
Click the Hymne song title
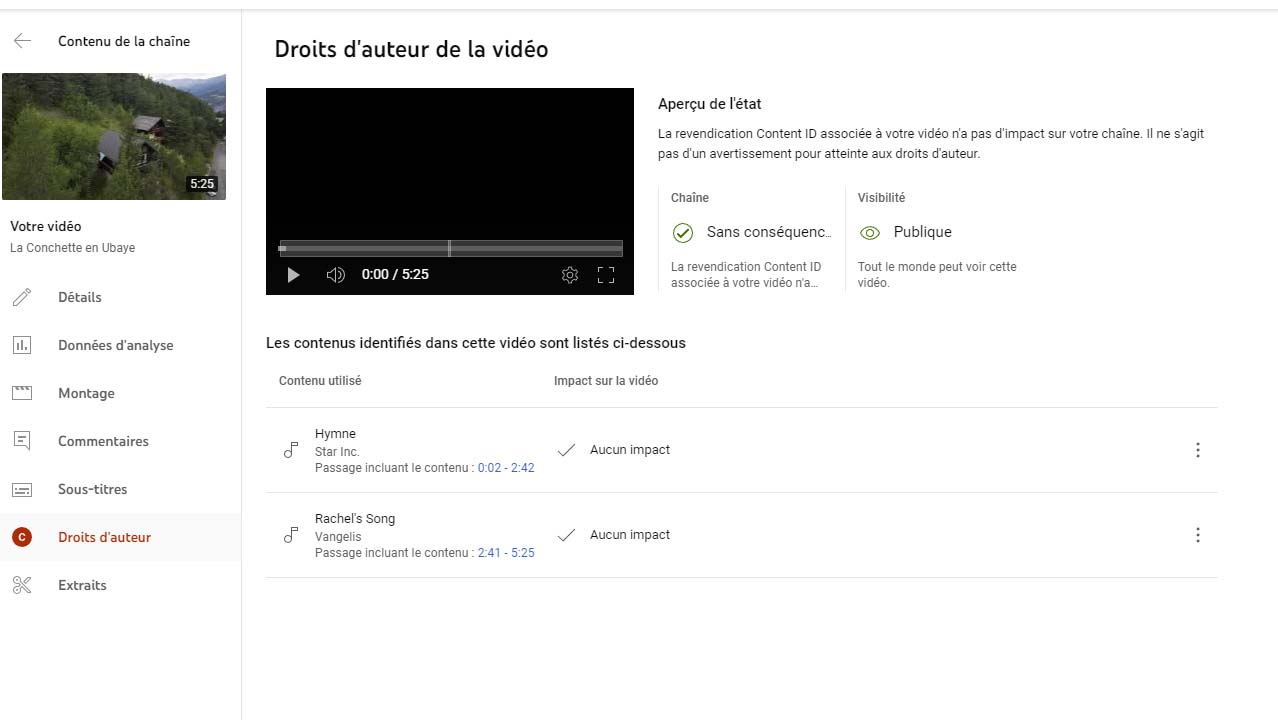click(335, 434)
